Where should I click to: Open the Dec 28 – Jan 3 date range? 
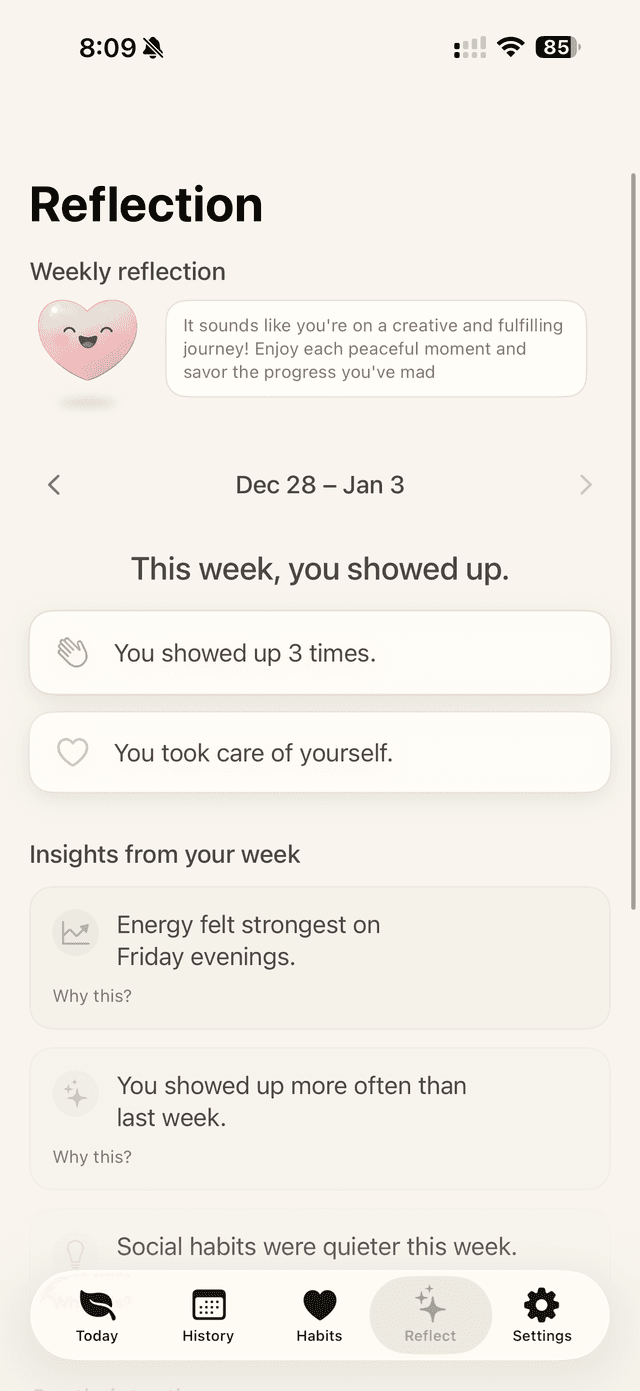coord(320,485)
